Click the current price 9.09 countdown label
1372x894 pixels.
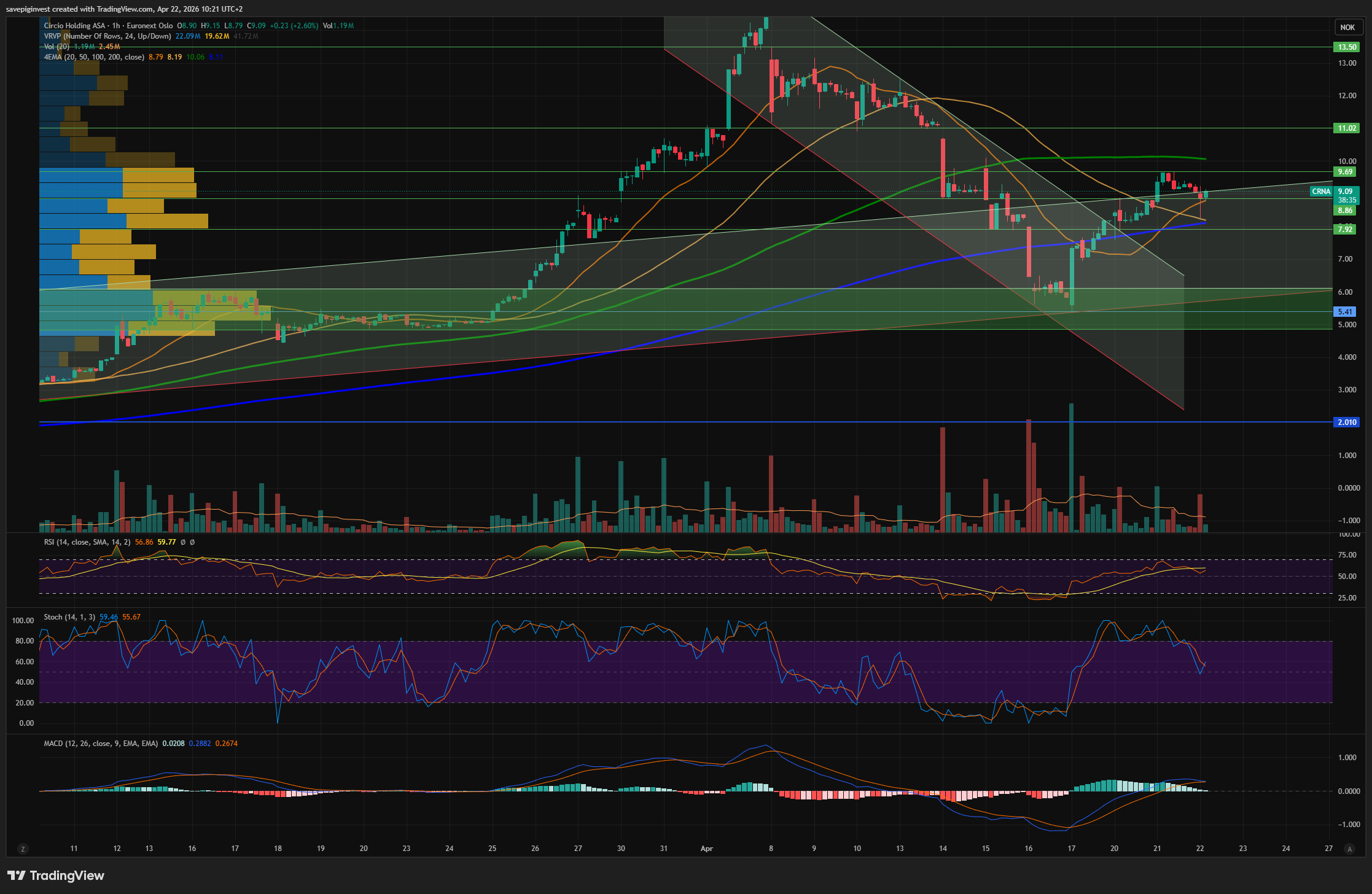pos(1347,196)
